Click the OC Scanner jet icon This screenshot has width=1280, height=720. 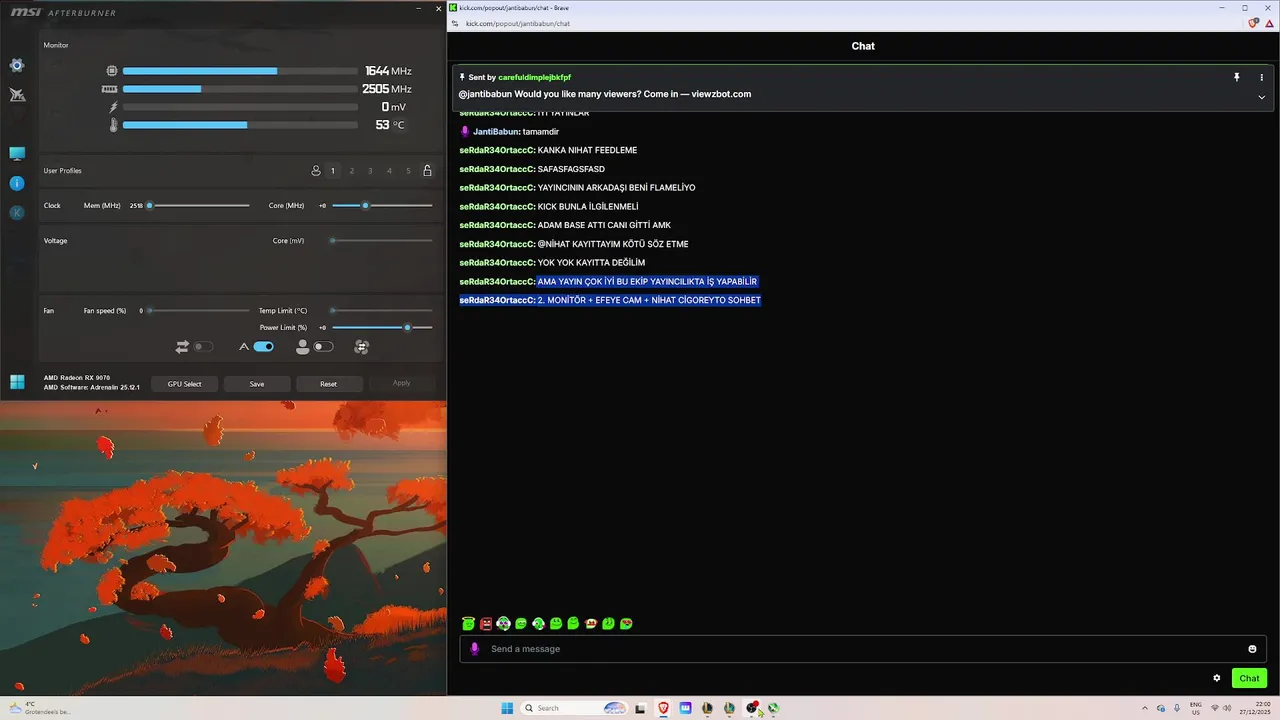(x=17, y=95)
